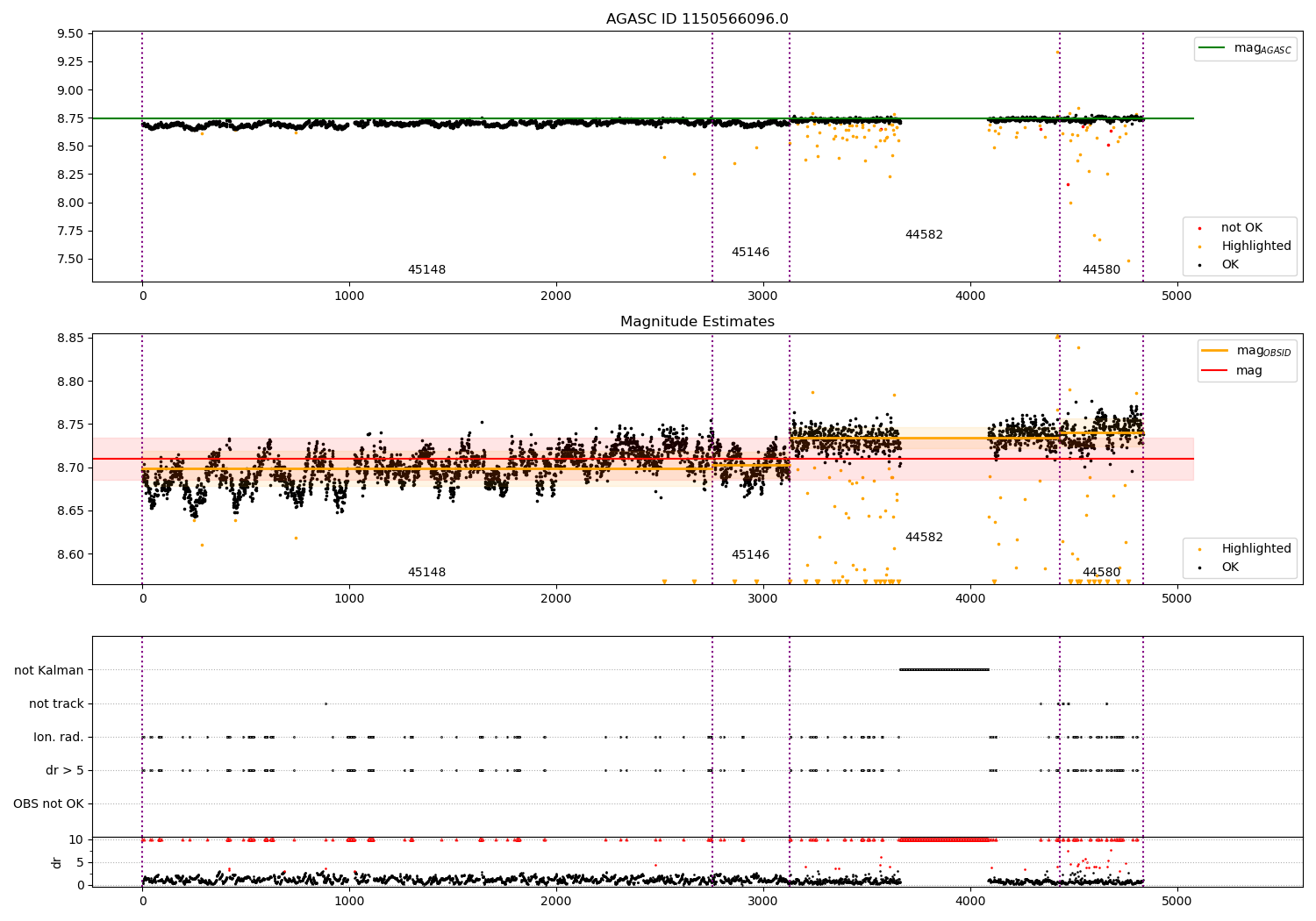This screenshot has height=921, width=1316.
Task: Click the 5 tick label on dr axis
Action: [x=80, y=863]
